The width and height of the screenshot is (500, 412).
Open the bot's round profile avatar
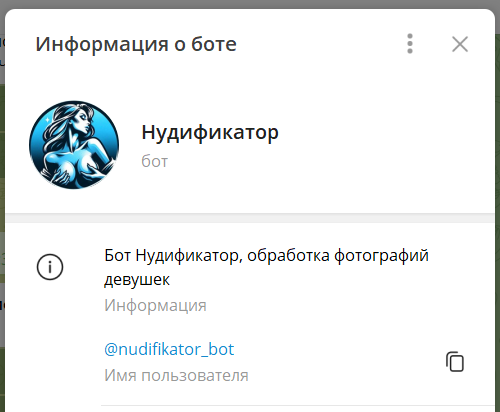(74, 145)
